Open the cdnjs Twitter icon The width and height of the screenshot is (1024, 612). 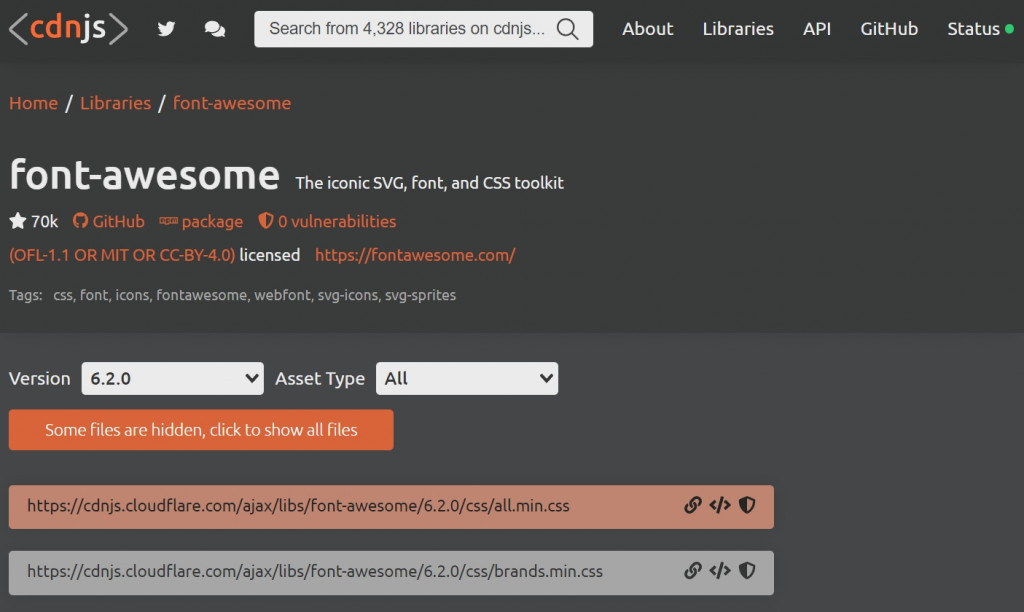pos(166,29)
